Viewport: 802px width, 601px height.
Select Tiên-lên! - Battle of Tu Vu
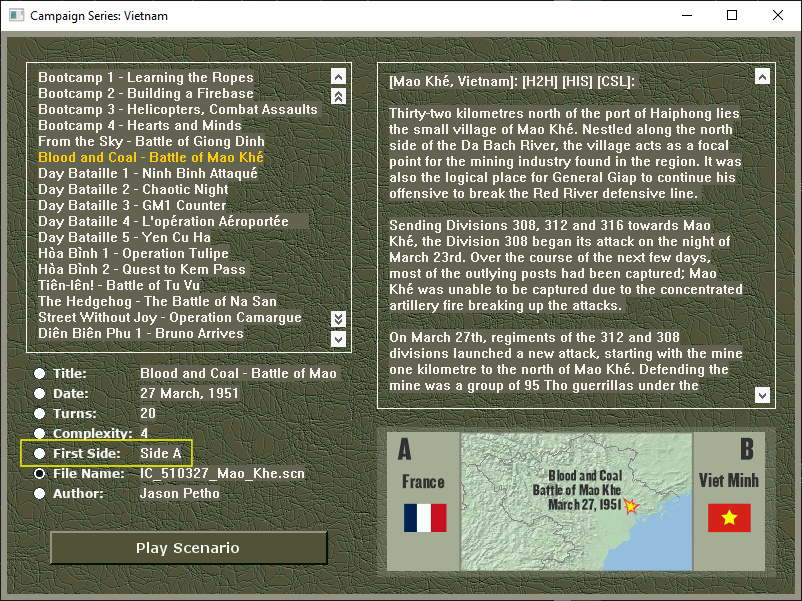click(x=119, y=285)
